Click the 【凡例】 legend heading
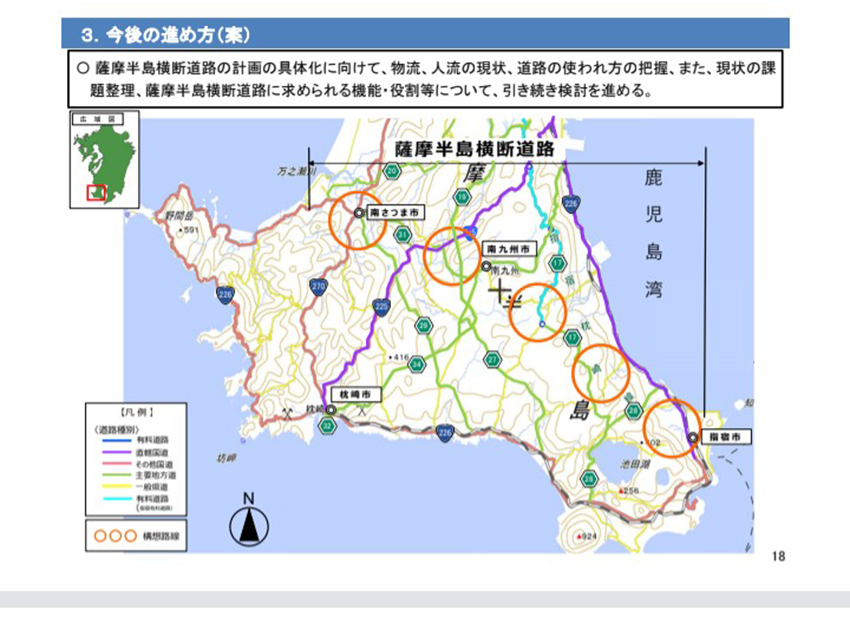 (137, 413)
